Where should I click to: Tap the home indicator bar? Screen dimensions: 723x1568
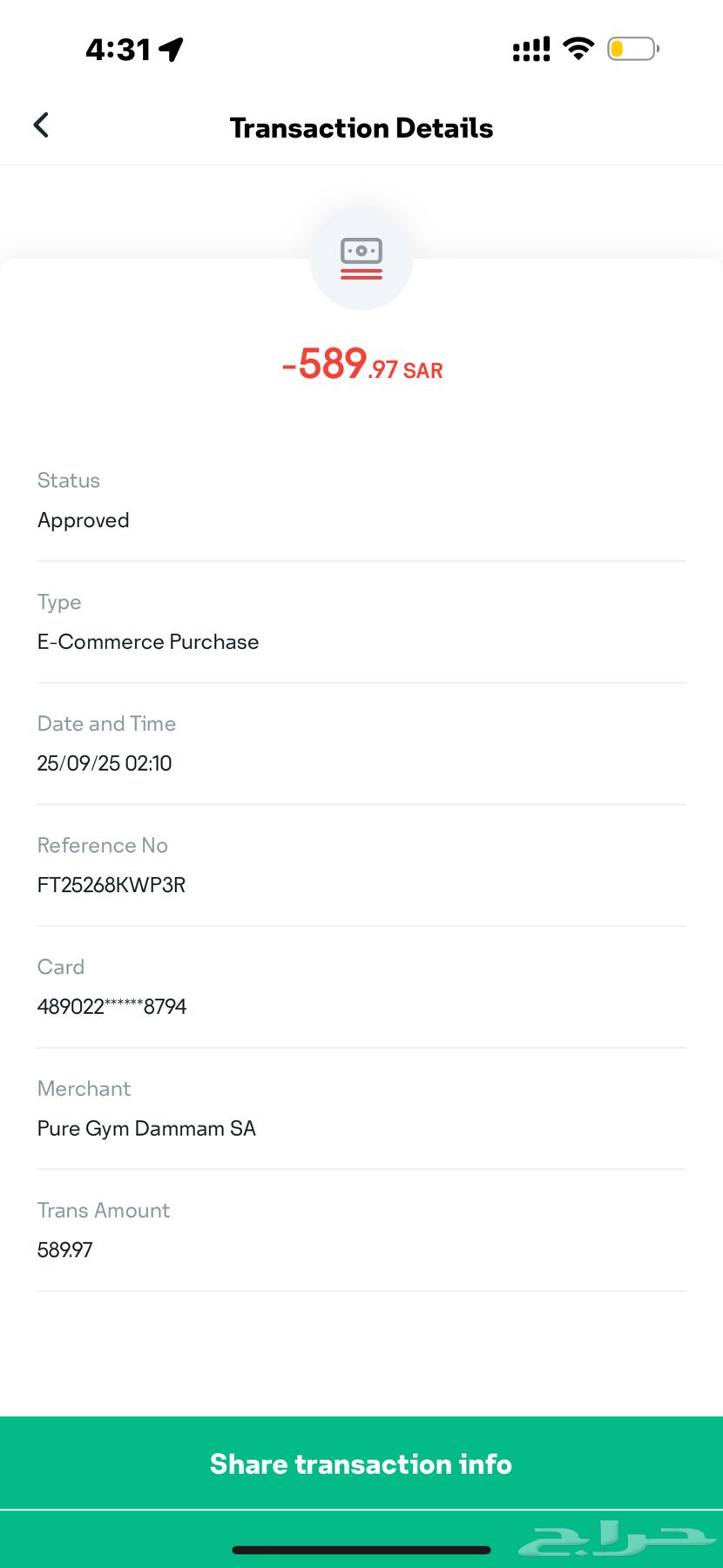[x=361, y=1550]
